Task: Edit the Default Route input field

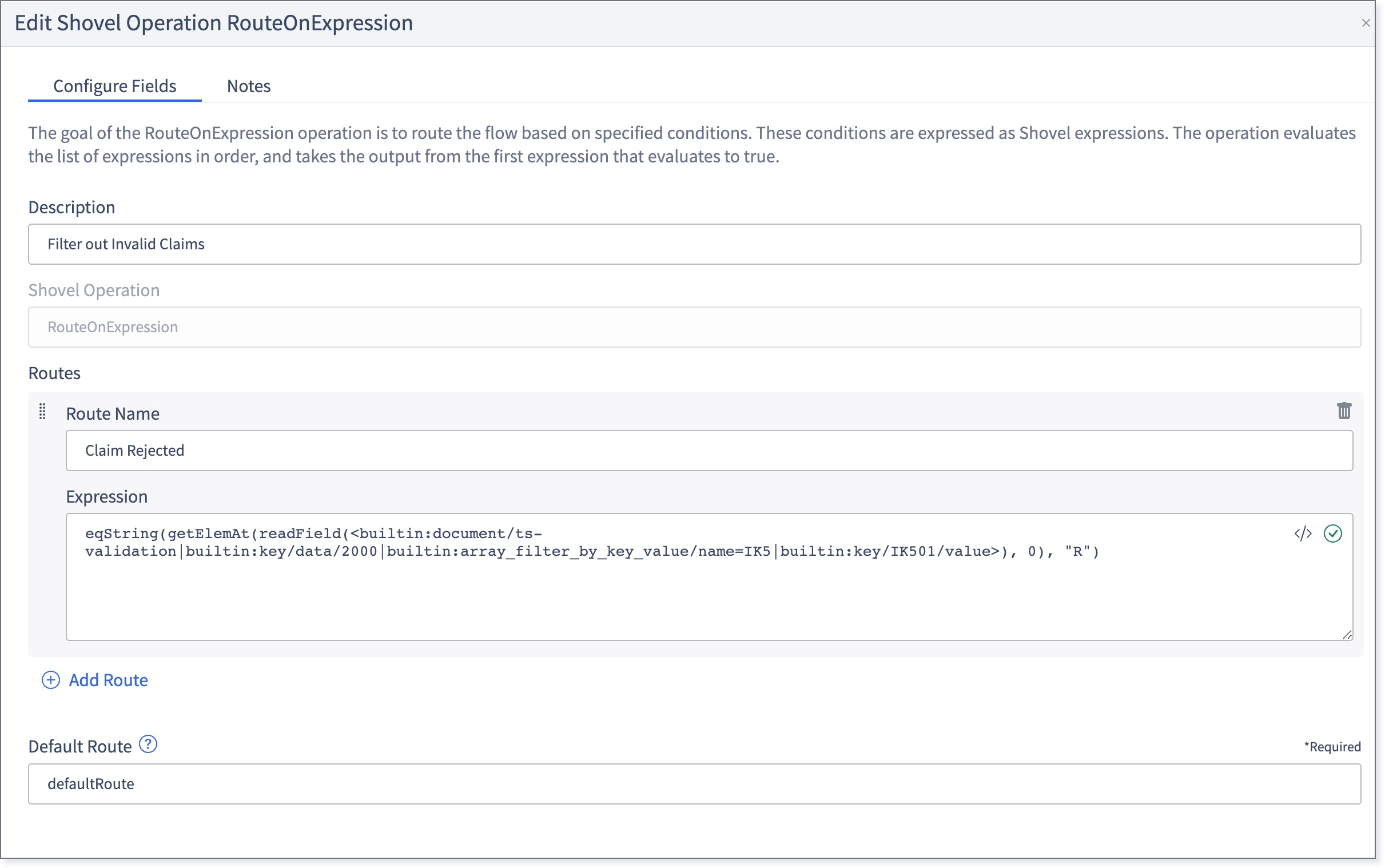Action: click(695, 784)
